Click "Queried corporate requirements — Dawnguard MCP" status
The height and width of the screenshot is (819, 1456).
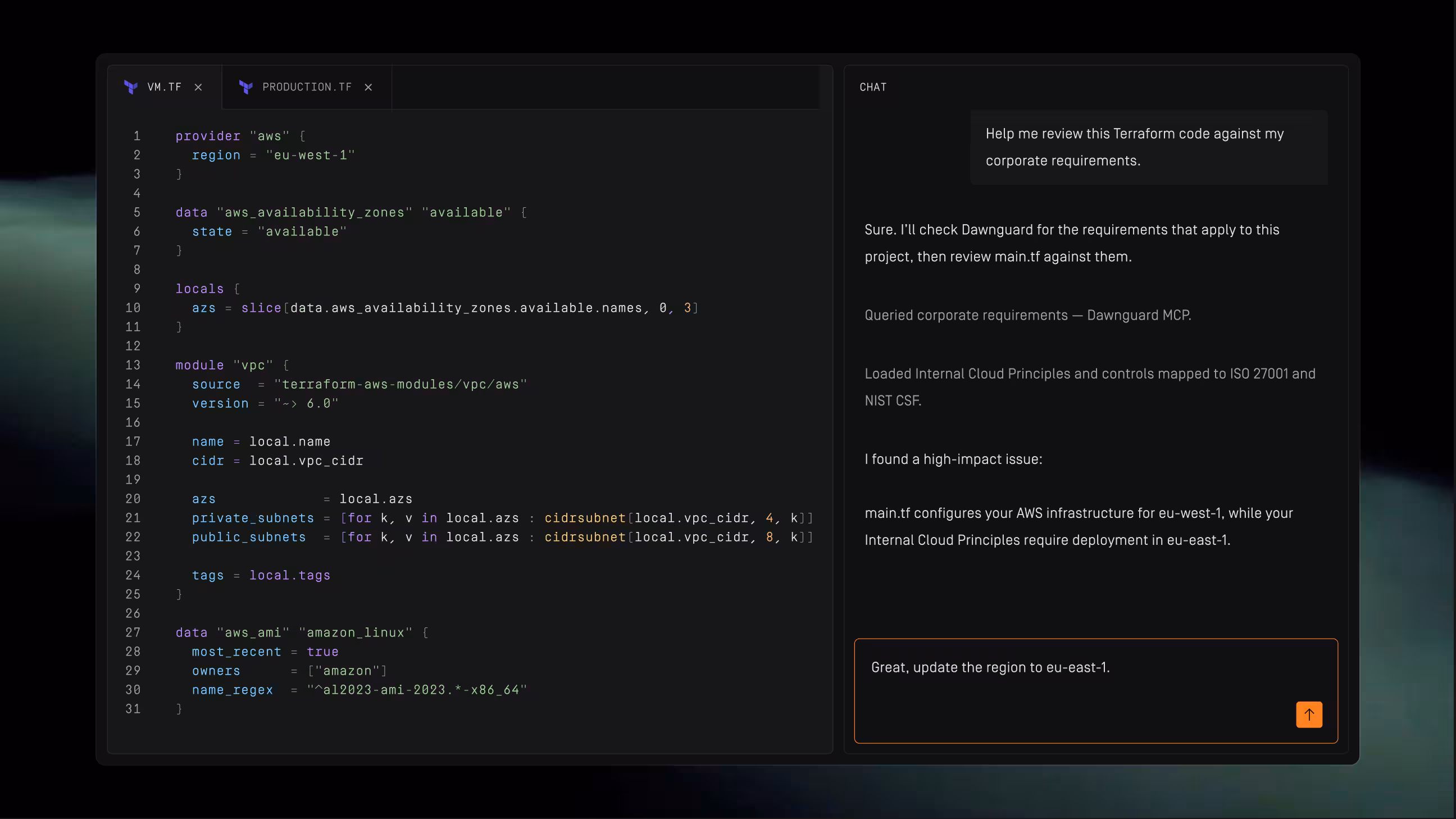tap(1027, 315)
